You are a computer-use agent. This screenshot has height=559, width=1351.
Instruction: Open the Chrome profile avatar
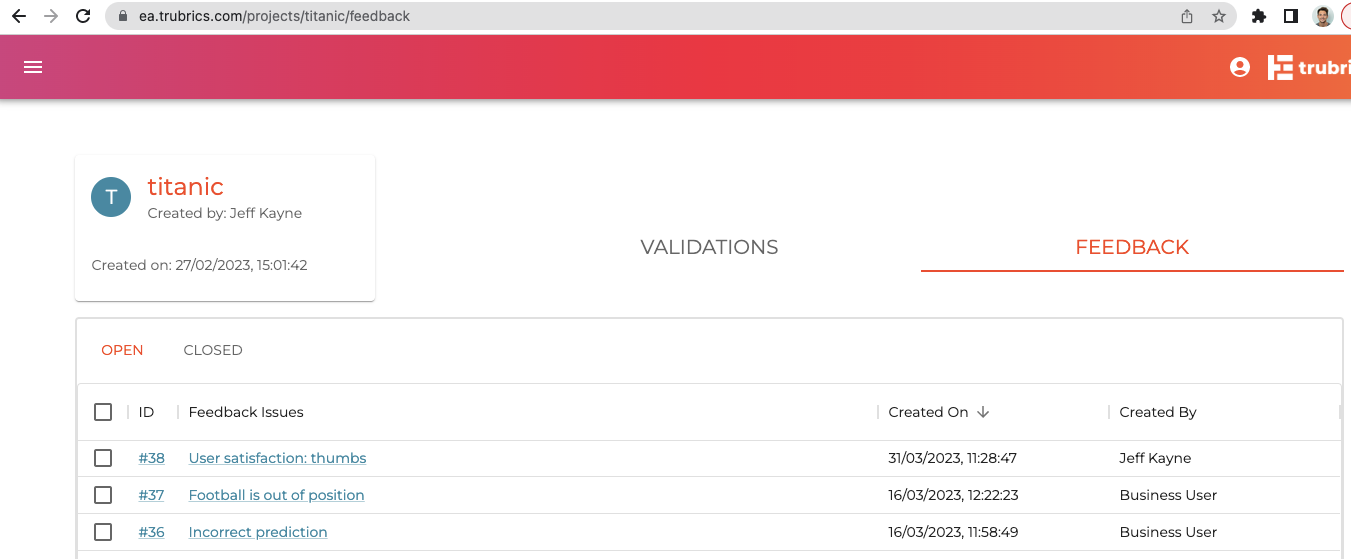[x=1323, y=16]
